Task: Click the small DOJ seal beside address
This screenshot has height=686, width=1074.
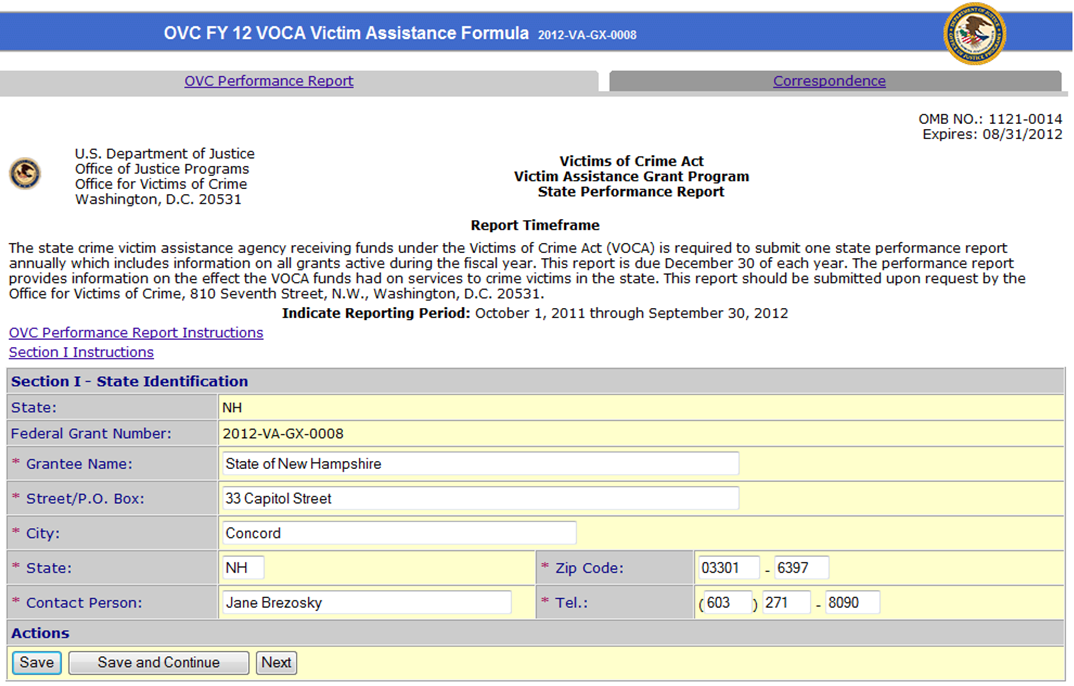Action: tap(25, 174)
